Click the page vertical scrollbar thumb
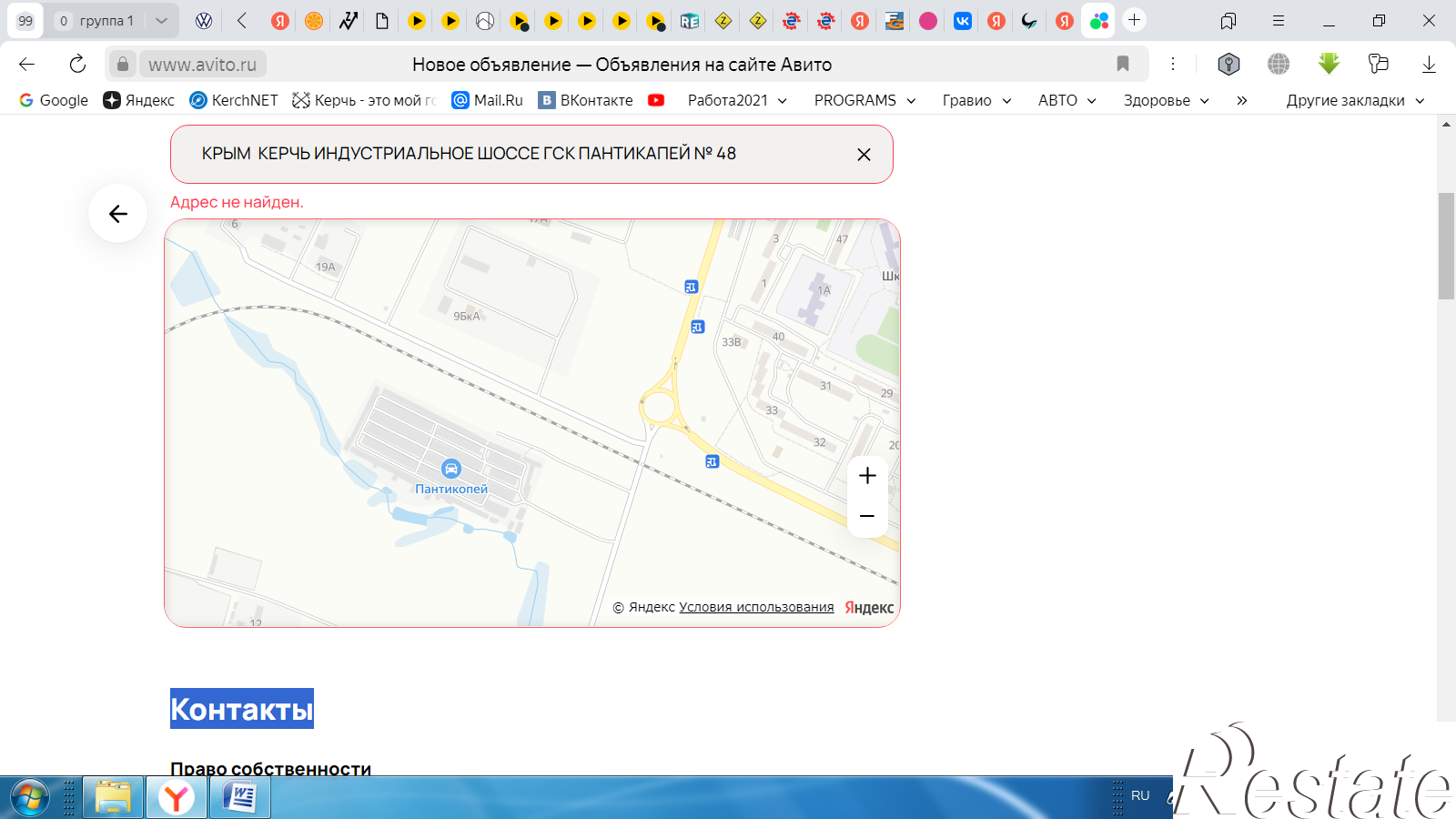The height and width of the screenshot is (819, 1456). [x=1446, y=246]
